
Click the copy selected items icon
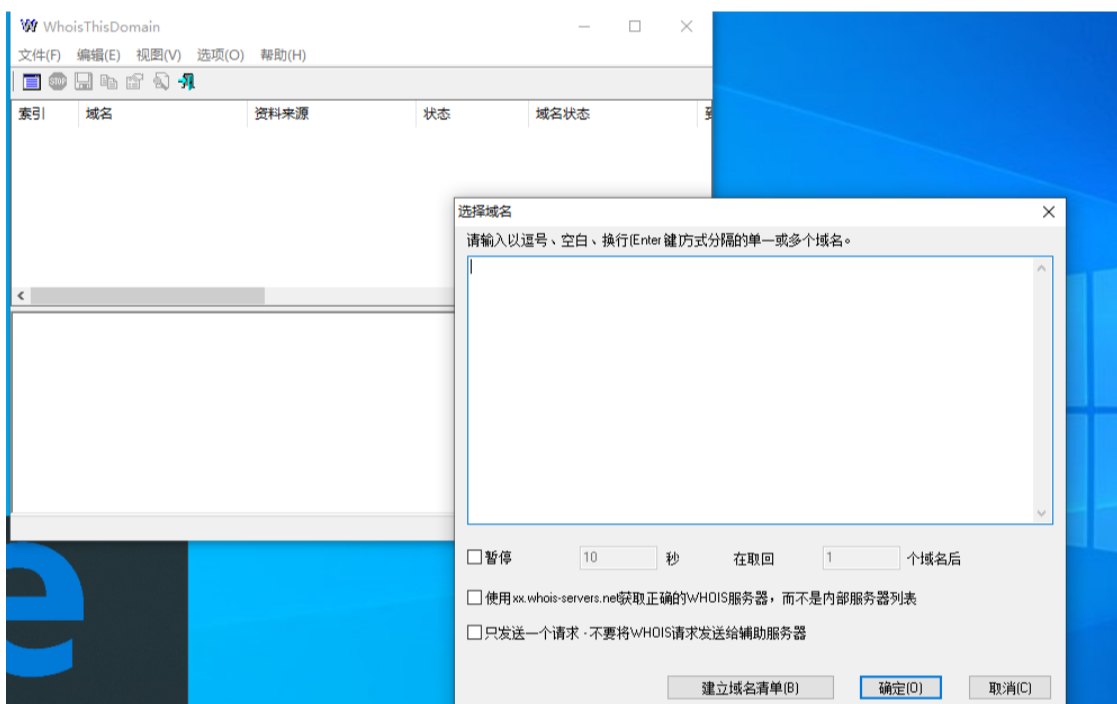click(x=109, y=82)
